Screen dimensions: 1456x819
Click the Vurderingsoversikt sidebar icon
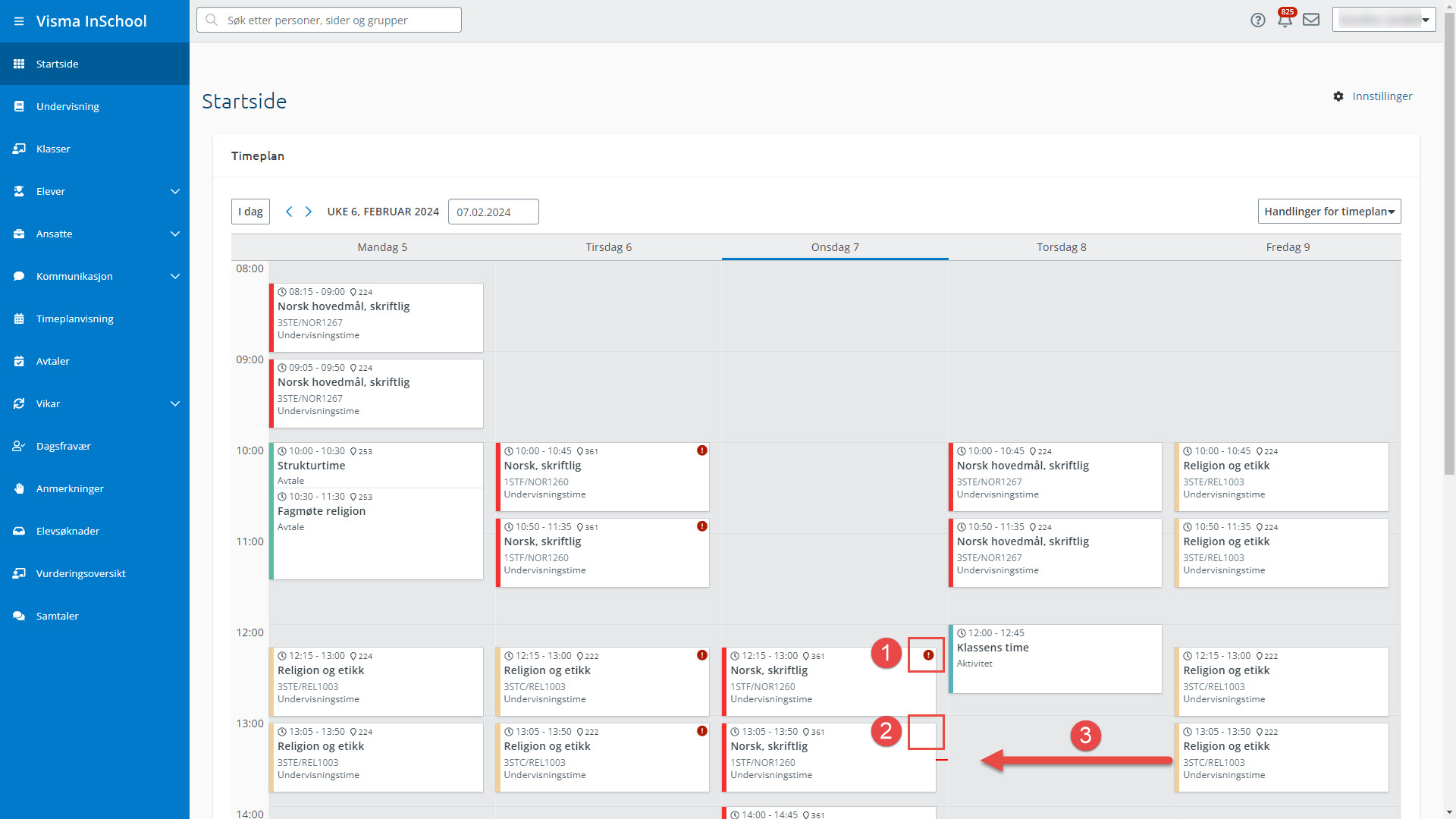[x=19, y=573]
